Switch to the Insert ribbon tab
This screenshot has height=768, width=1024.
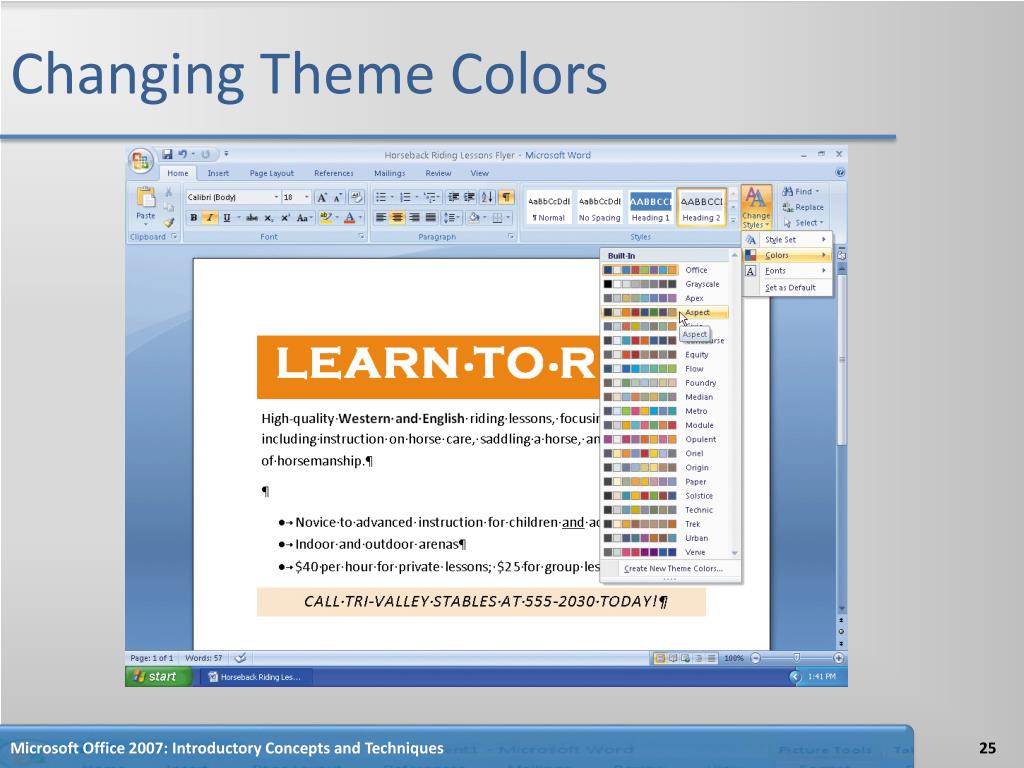click(x=218, y=173)
